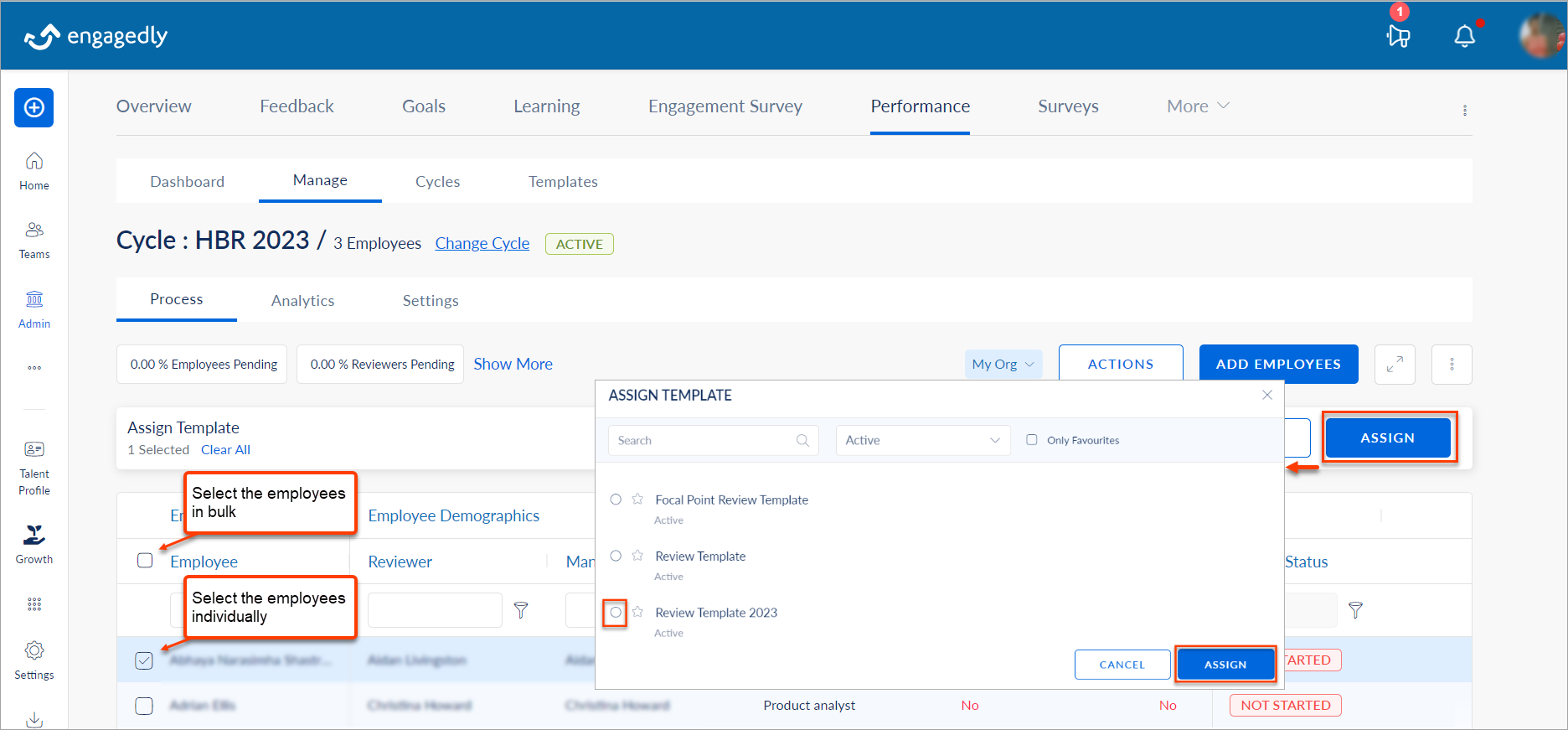Choose the Review Template 2023 radio button
Image resolution: width=1568 pixels, height=730 pixels.
(x=616, y=613)
